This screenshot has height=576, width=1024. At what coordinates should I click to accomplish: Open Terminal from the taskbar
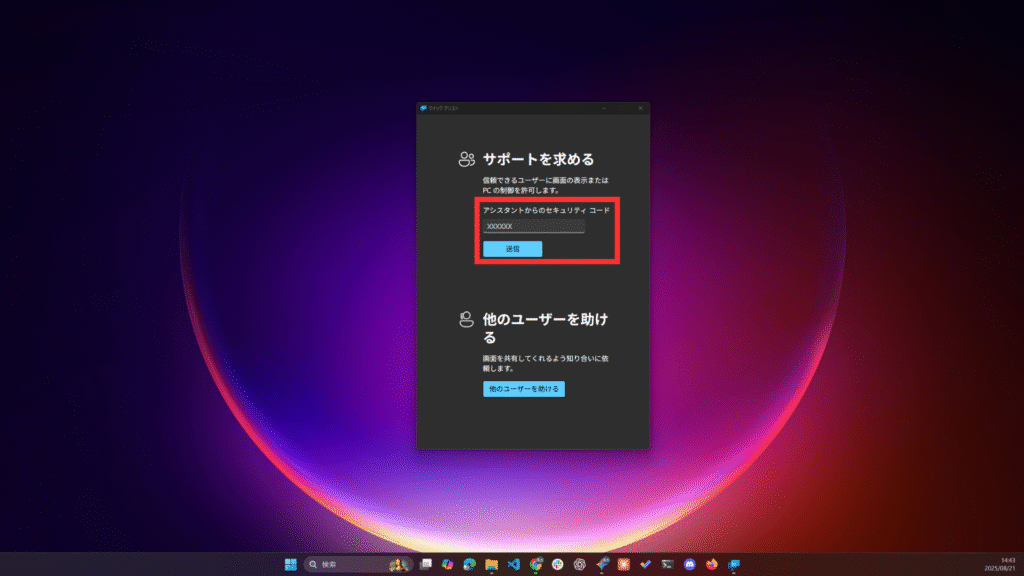tap(667, 564)
